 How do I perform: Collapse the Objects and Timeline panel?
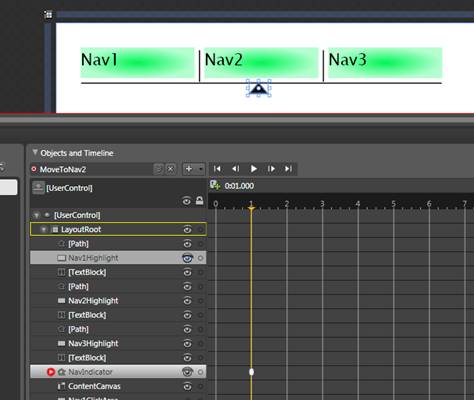point(35,153)
